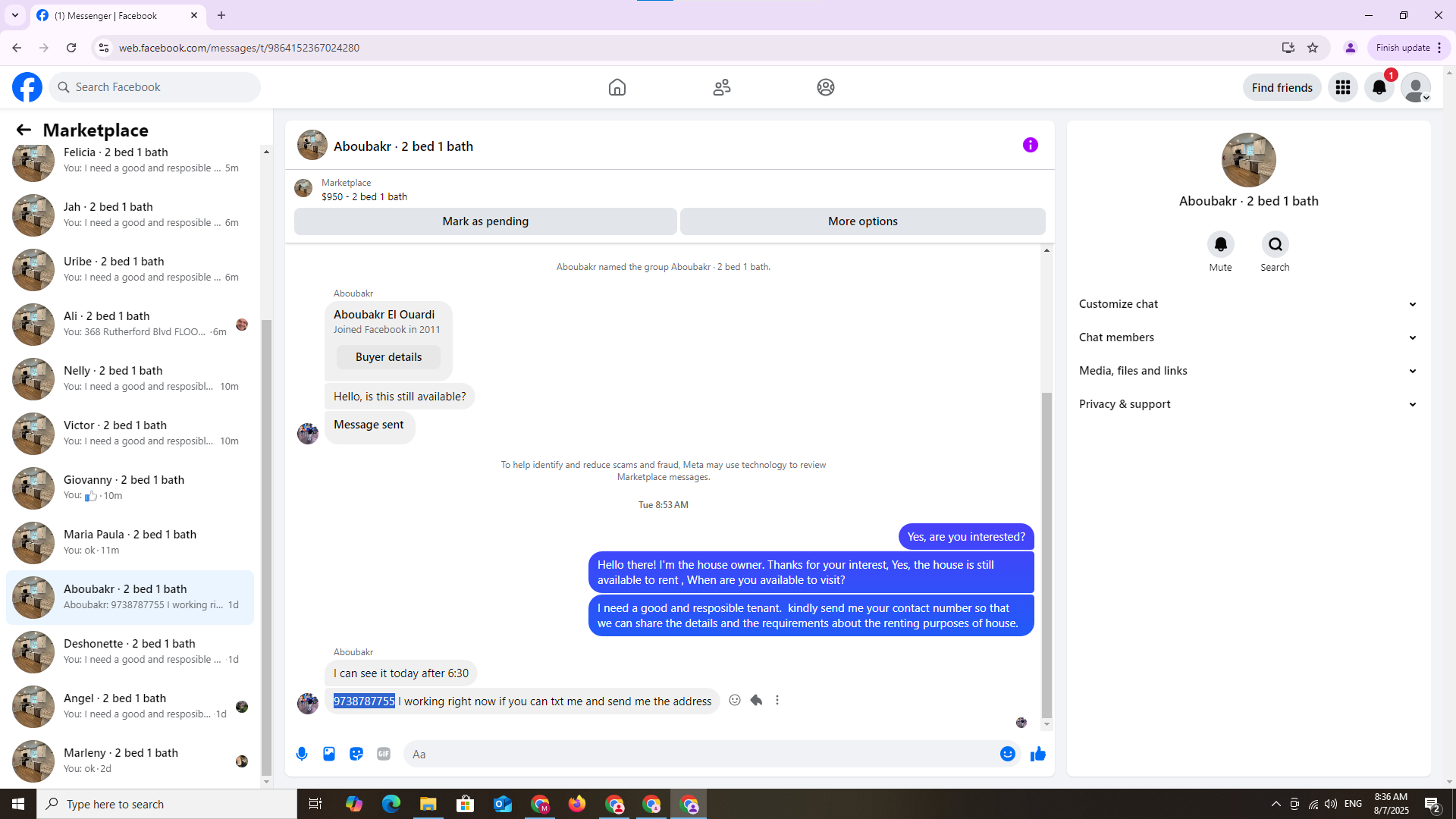Open Uribe · 2 bed 1 bath conversation
1456x819 pixels.
point(130,269)
